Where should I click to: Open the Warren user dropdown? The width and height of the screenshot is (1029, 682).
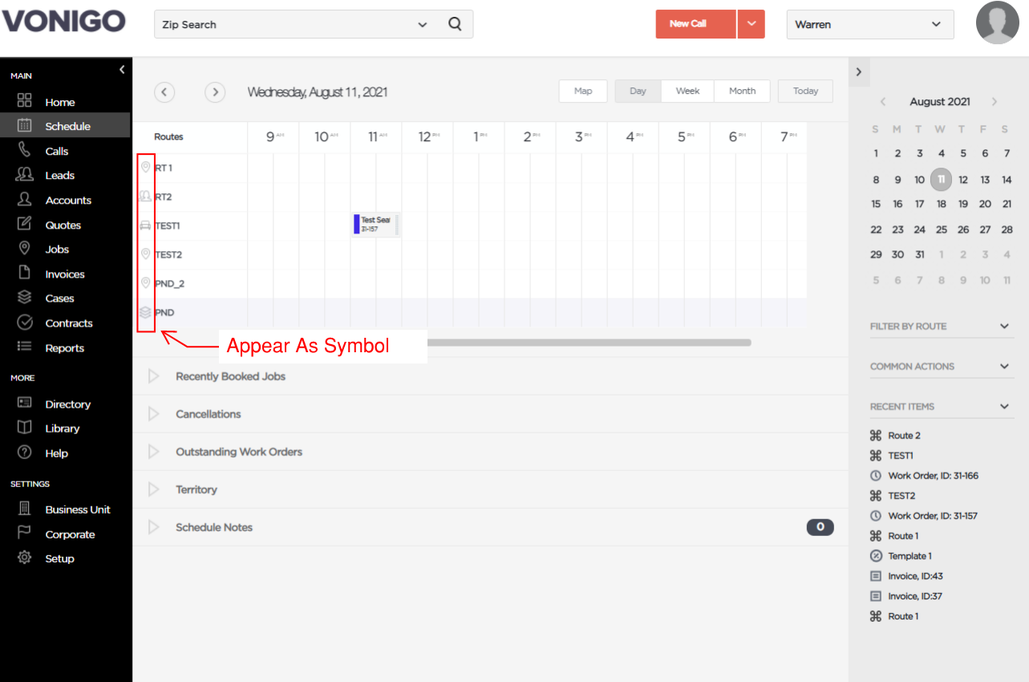870,24
